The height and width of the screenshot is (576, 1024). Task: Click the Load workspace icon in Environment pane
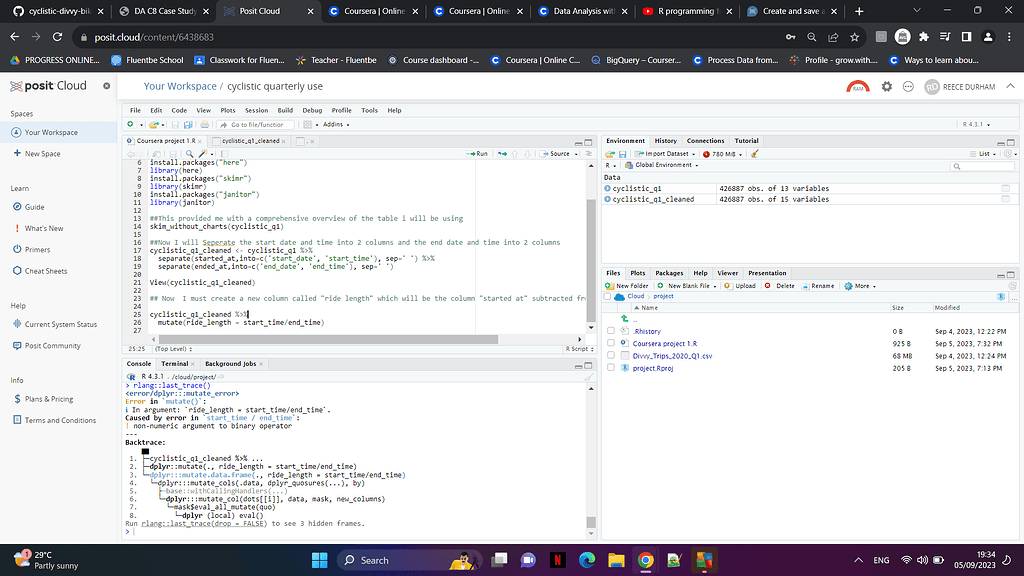pos(610,154)
